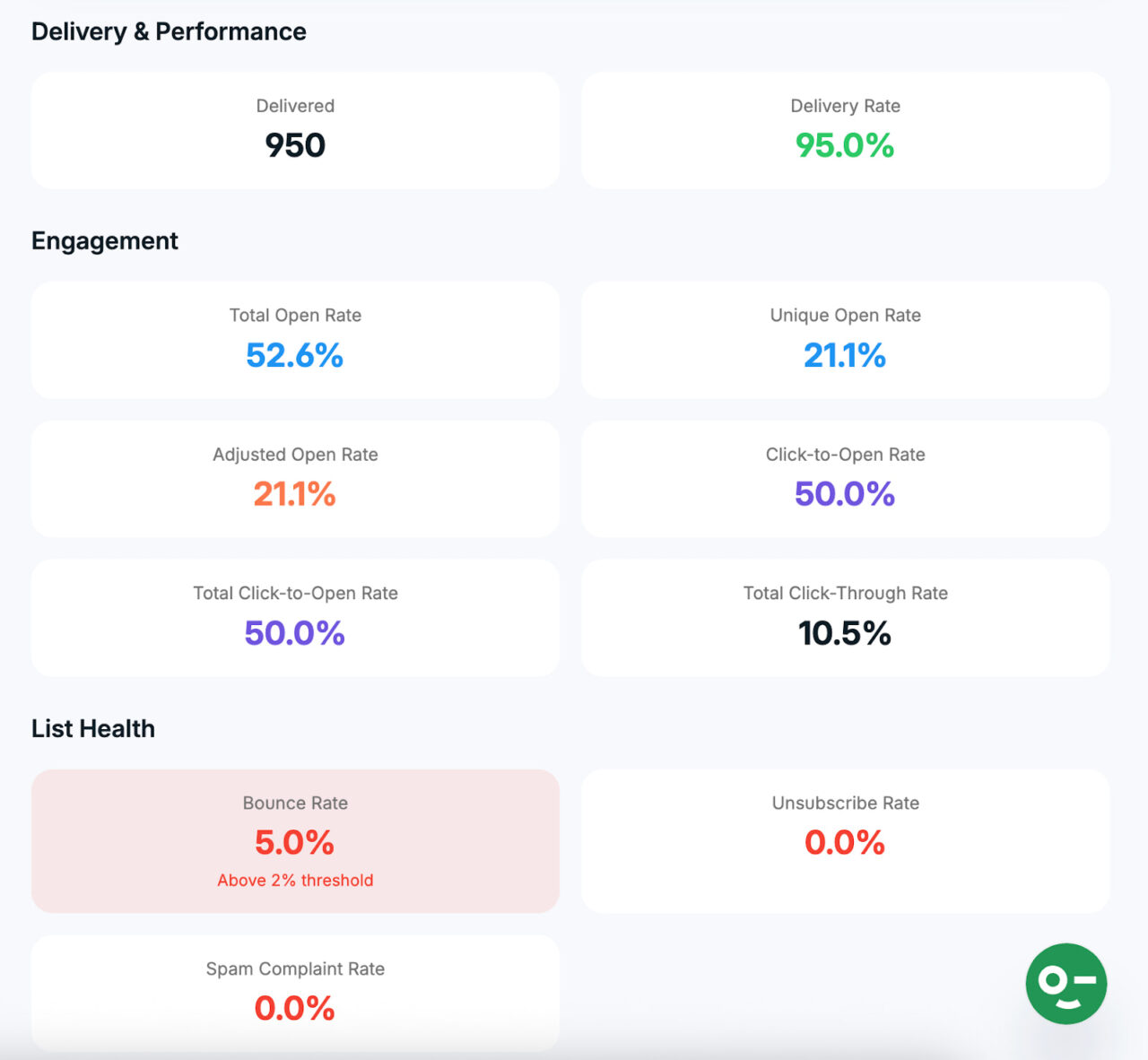This screenshot has height=1060, width=1148.
Task: Click the List Health section header
Action: tap(93, 728)
